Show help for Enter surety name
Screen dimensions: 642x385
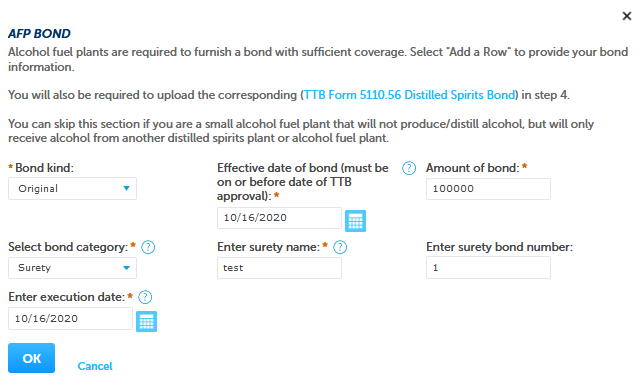pyautogui.click(x=340, y=247)
